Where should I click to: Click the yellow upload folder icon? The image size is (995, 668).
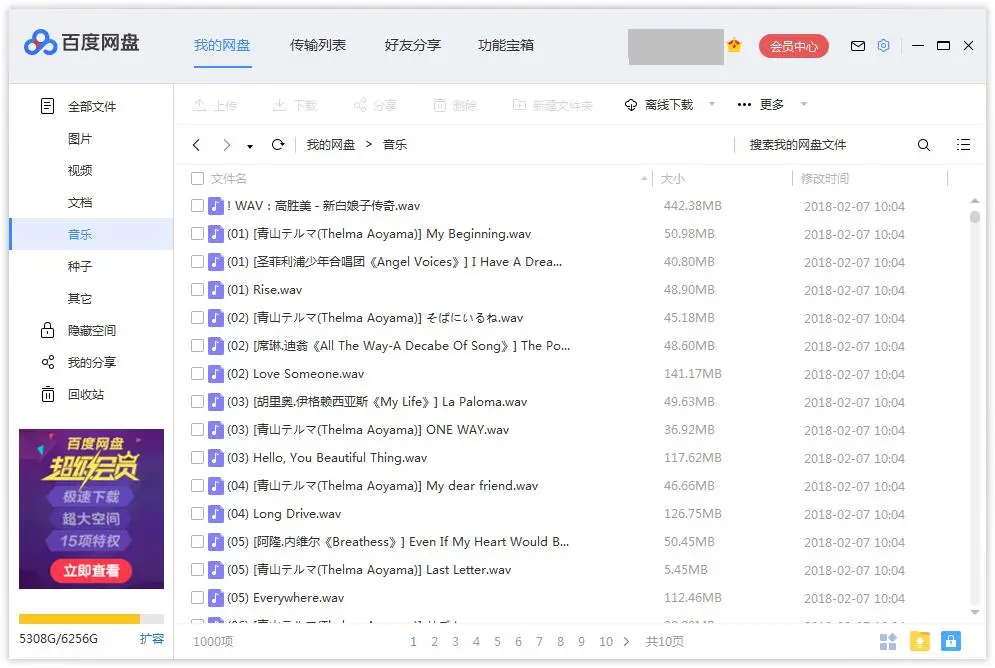919,641
